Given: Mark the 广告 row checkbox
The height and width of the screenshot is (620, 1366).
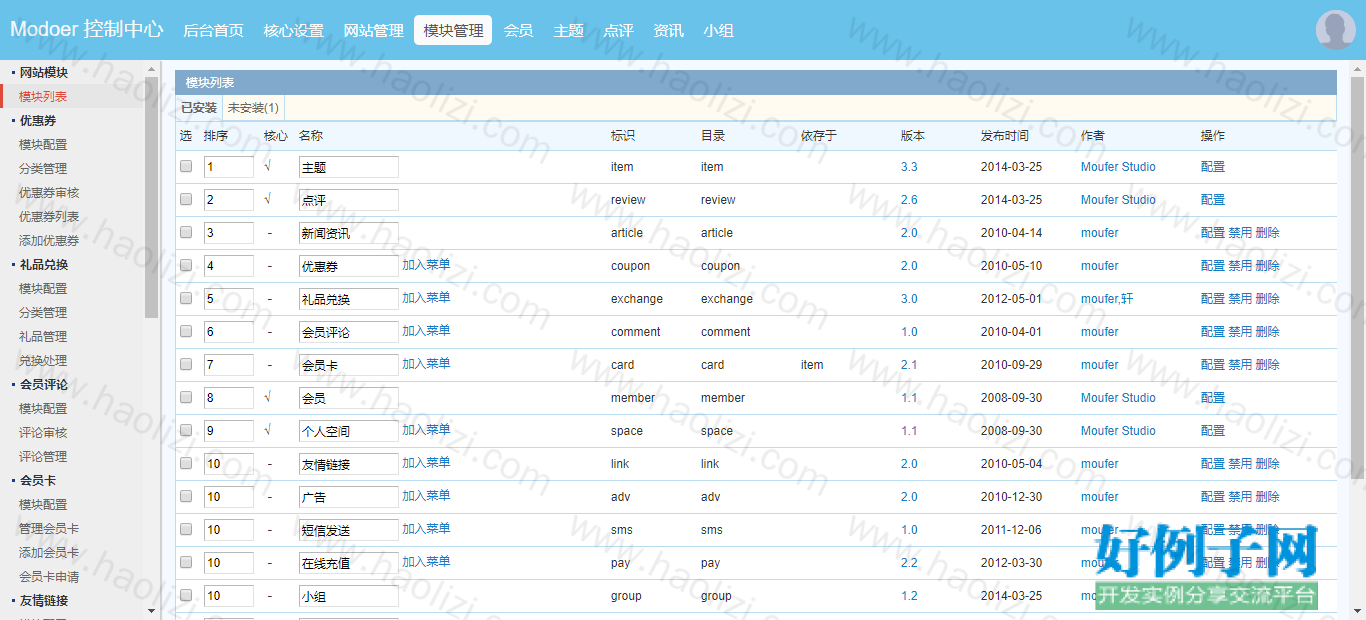Looking at the screenshot, I should click(x=186, y=497).
